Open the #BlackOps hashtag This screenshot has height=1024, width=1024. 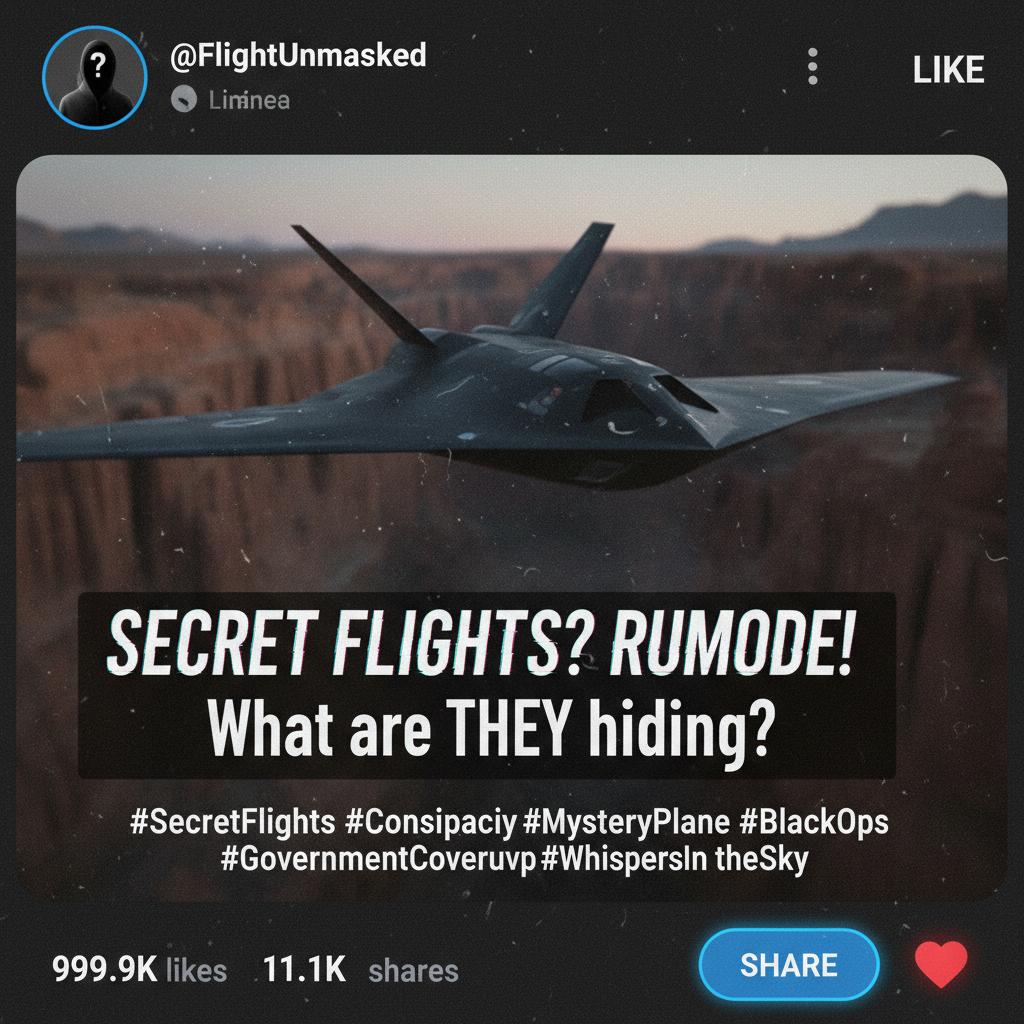point(814,823)
